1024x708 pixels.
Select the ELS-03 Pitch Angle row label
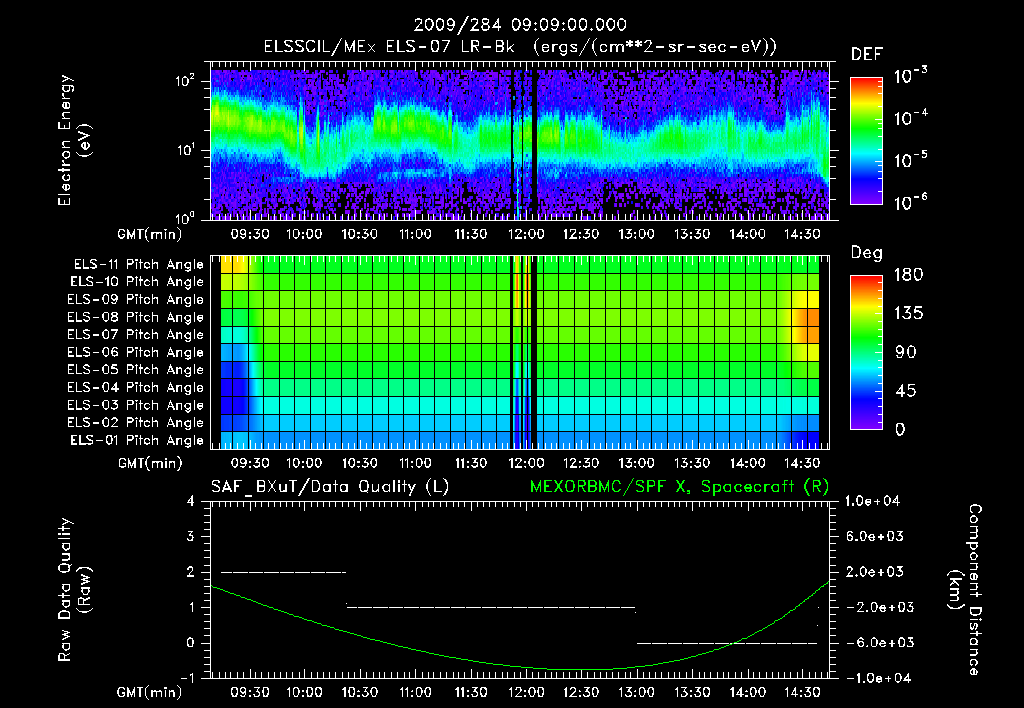[x=135, y=405]
